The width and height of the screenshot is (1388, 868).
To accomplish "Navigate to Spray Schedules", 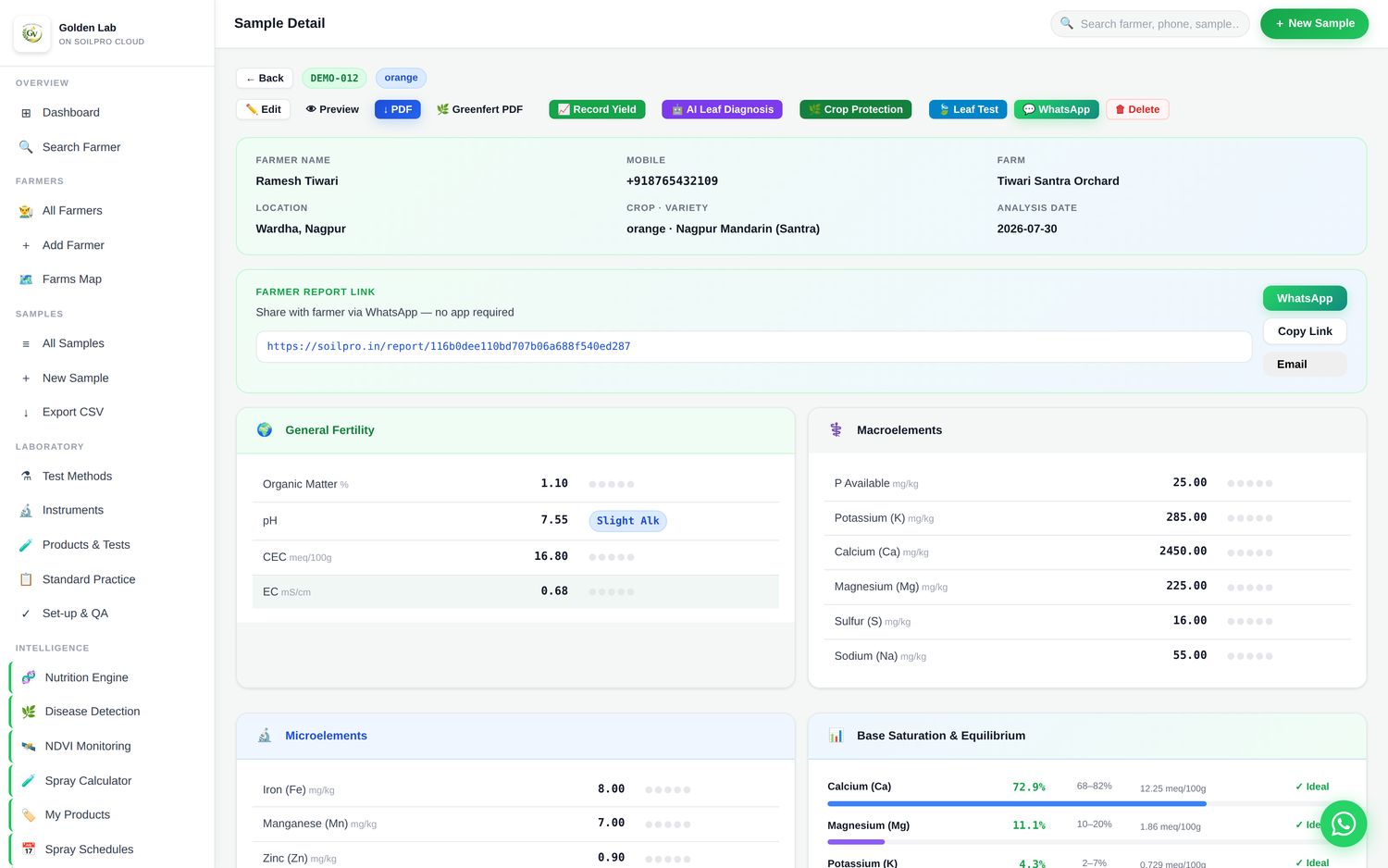I will pos(107,849).
